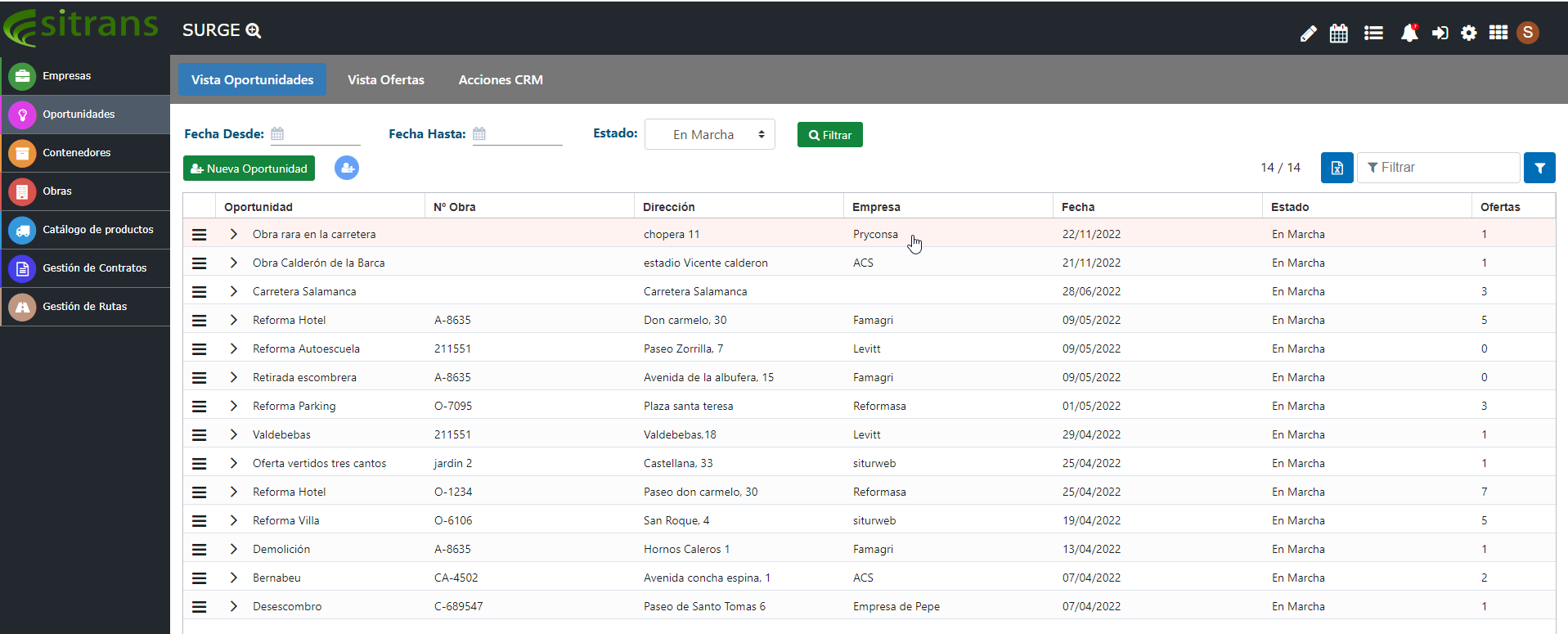Image resolution: width=1568 pixels, height=634 pixels.
Task: Expand the 'Bernabeu' opportunity row
Action: tap(234, 578)
